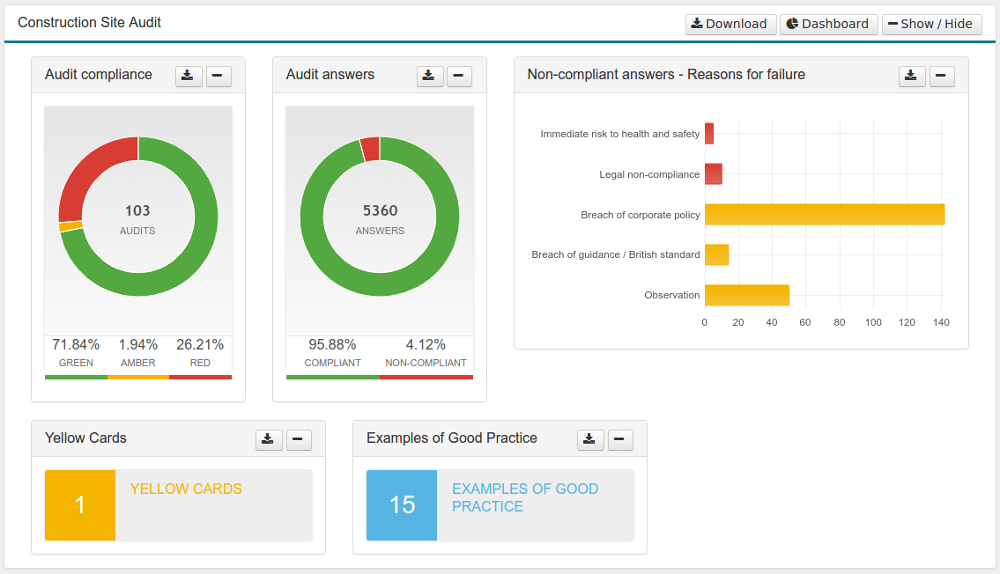Select the Breach of corporate policy bar
Image resolution: width=1000 pixels, height=574 pixels.
824,214
